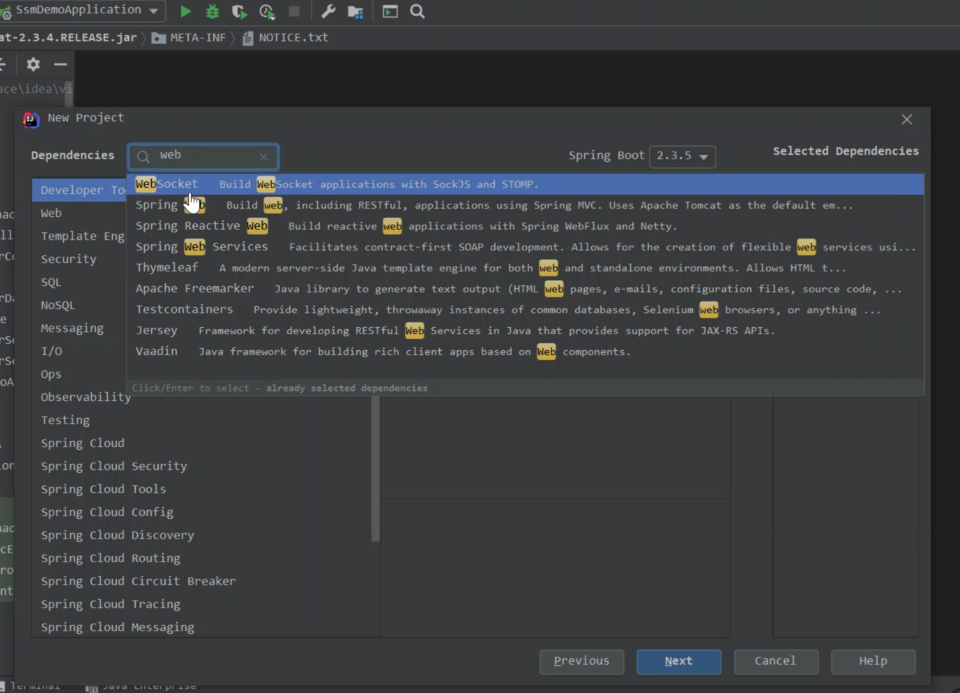Image resolution: width=960 pixels, height=693 pixels.
Task: Clear the dependency search text
Action: point(263,157)
